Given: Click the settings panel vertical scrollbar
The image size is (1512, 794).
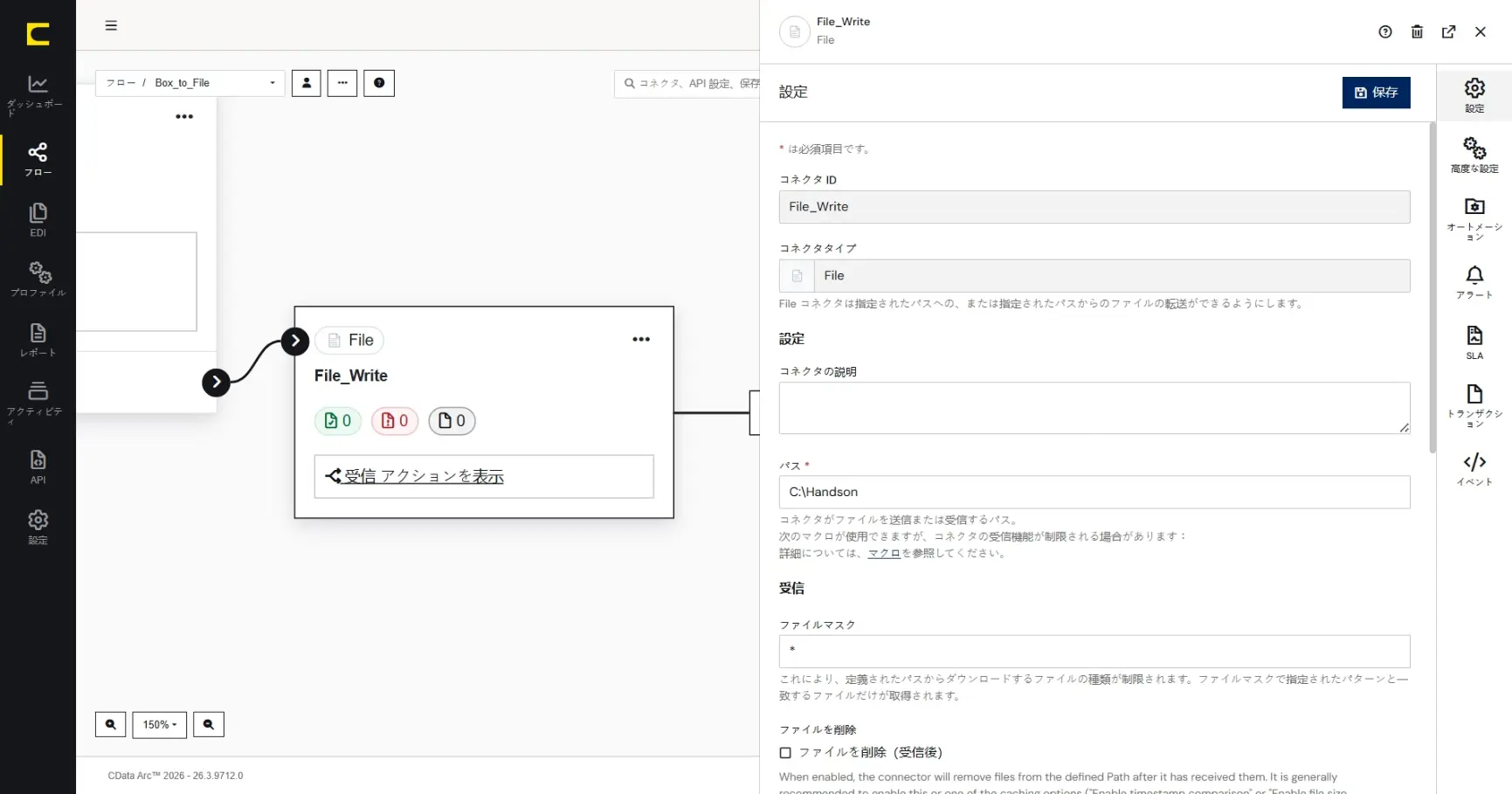Looking at the screenshot, I should tap(1433, 288).
